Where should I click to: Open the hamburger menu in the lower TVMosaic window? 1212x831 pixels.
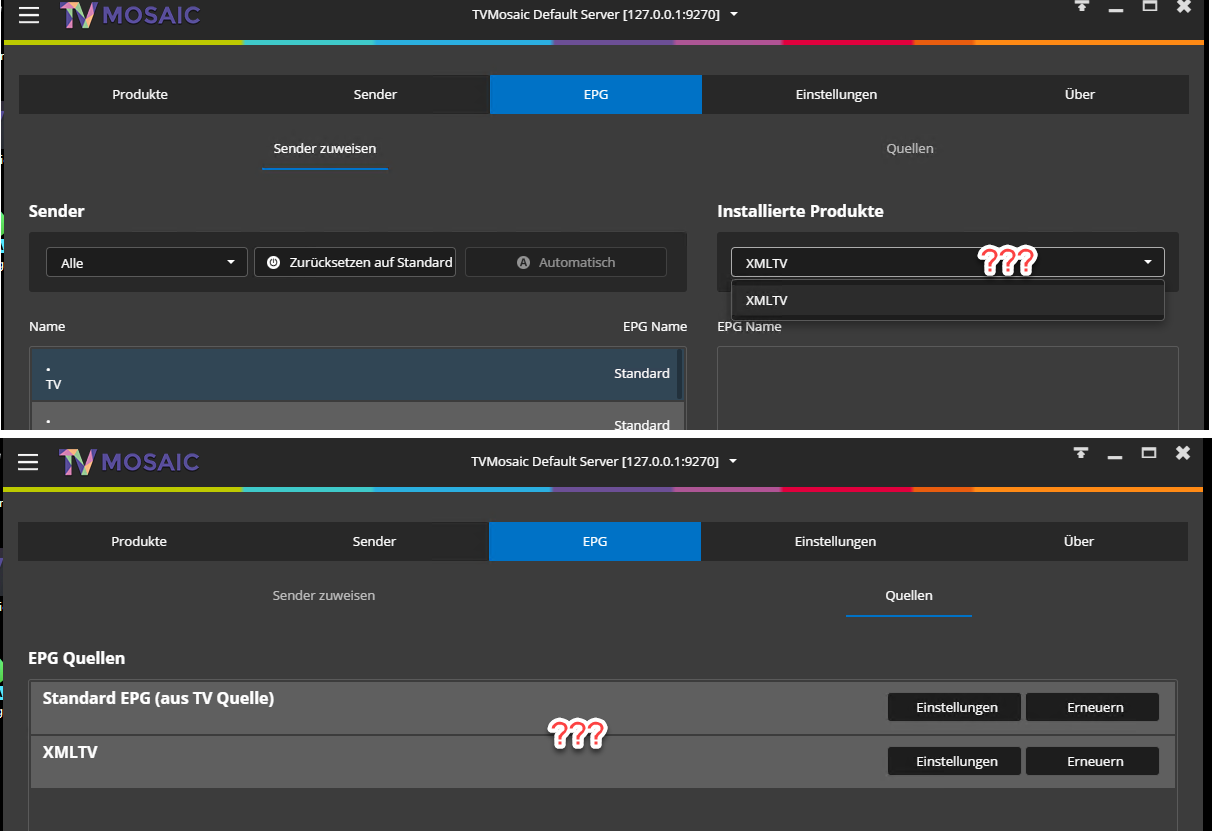click(28, 461)
